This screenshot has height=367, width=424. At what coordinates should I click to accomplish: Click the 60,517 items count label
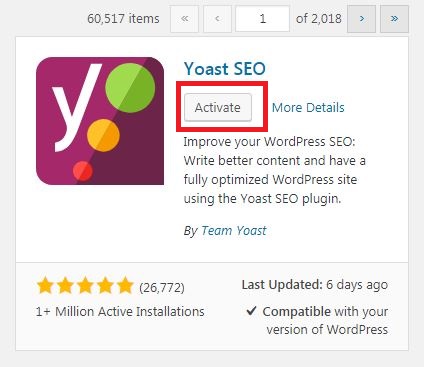click(x=123, y=19)
